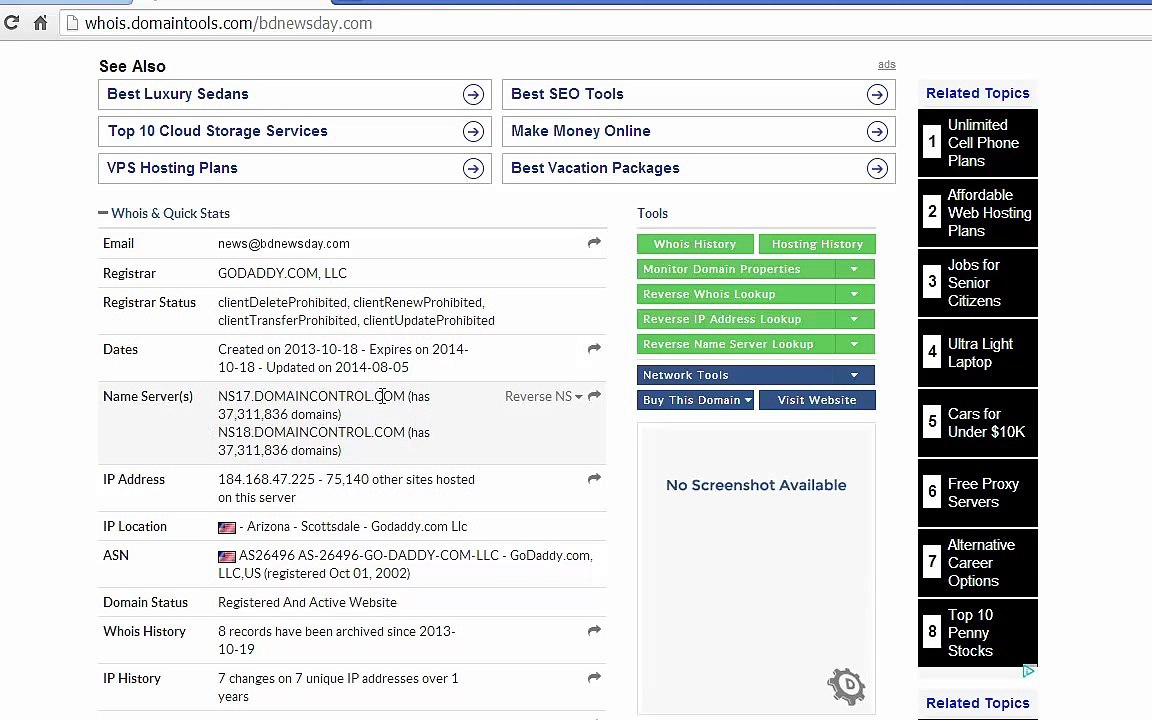Expand the Buy This Domain dropdown
The height and width of the screenshot is (720, 1152).
[747, 400]
